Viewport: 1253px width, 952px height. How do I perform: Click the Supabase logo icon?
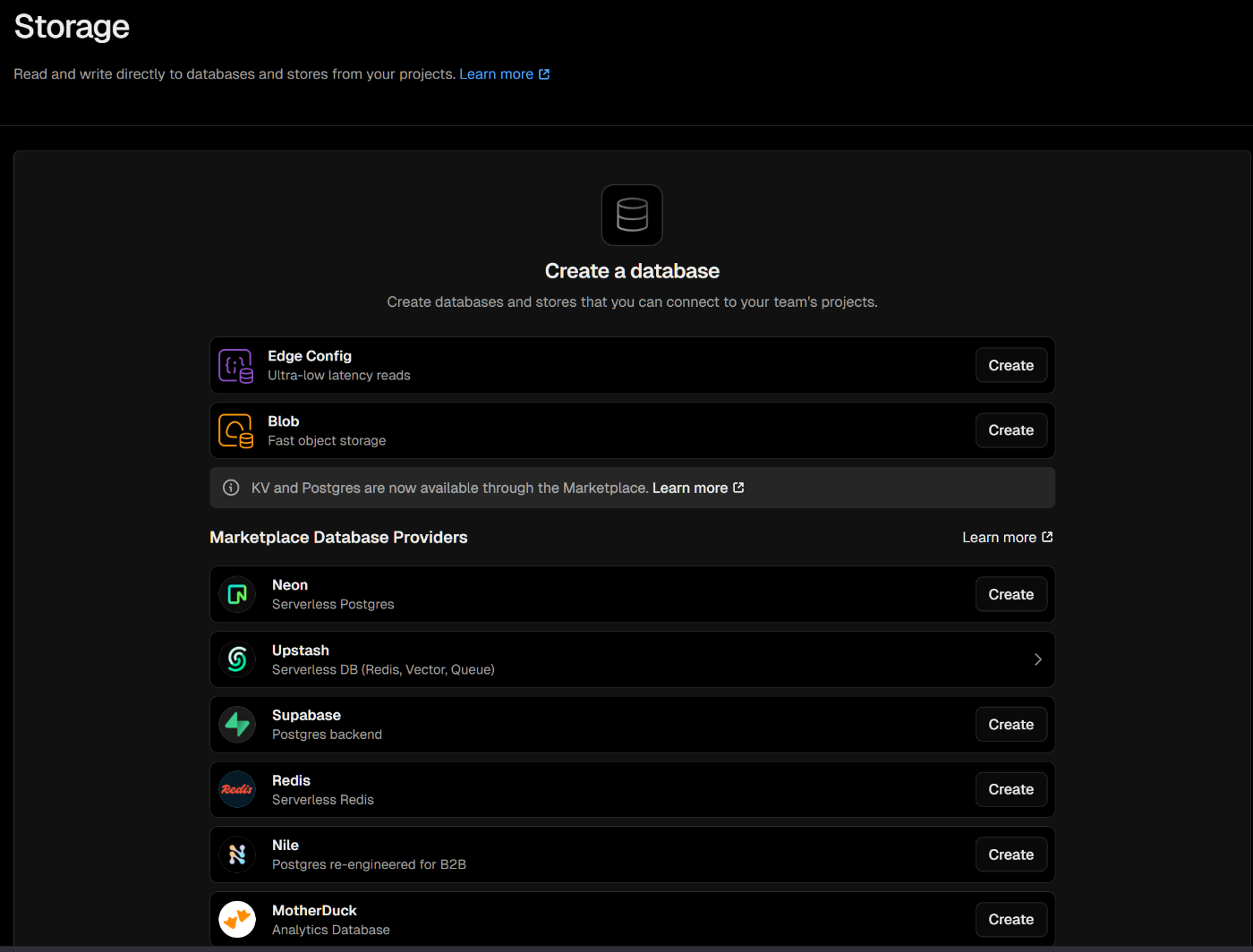coord(237,725)
